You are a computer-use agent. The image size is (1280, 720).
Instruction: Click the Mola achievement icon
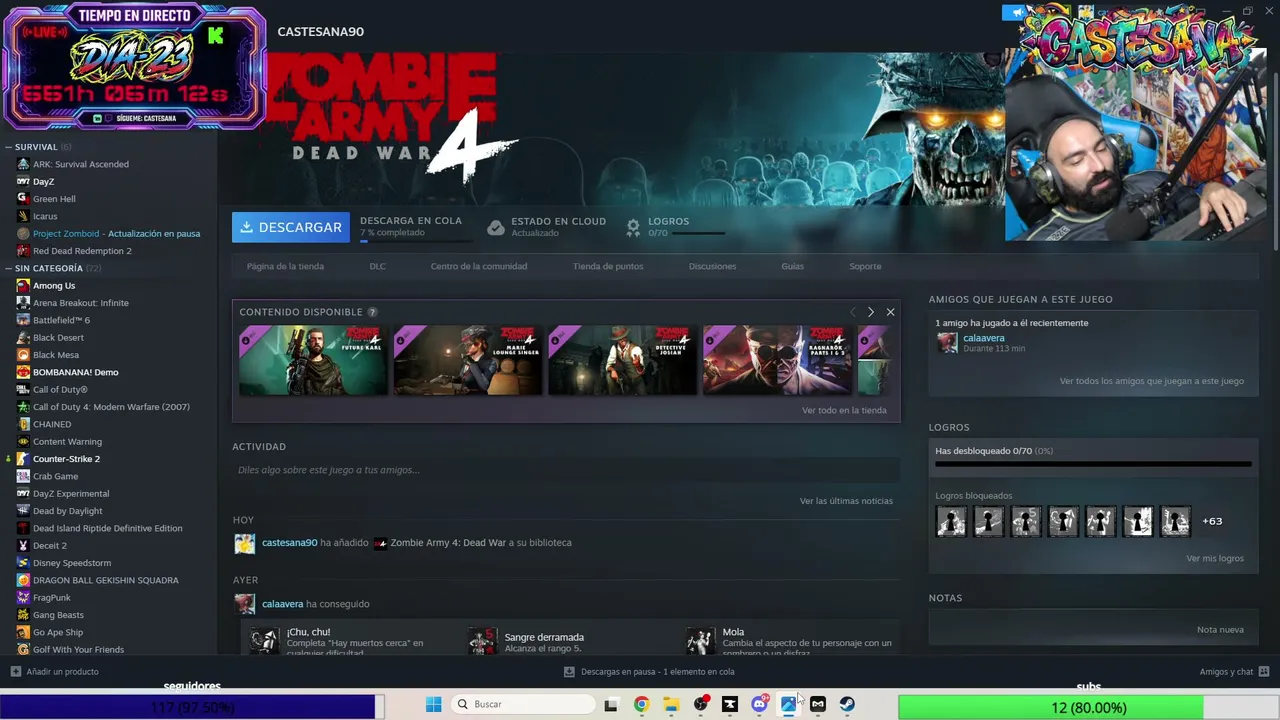coord(700,641)
